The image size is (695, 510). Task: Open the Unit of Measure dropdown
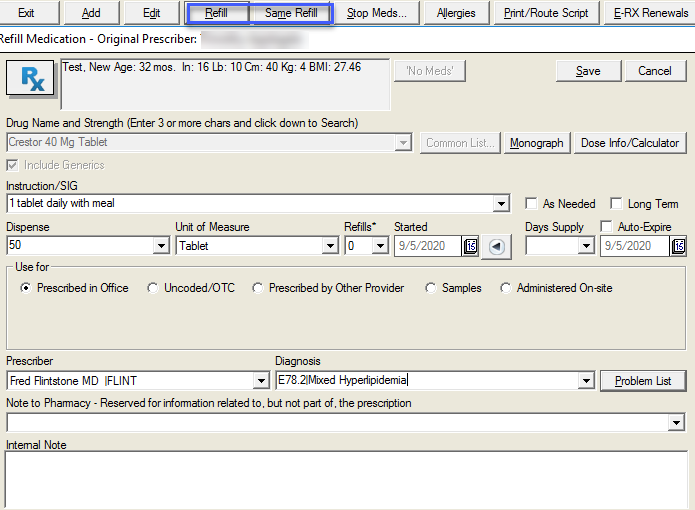coord(330,246)
